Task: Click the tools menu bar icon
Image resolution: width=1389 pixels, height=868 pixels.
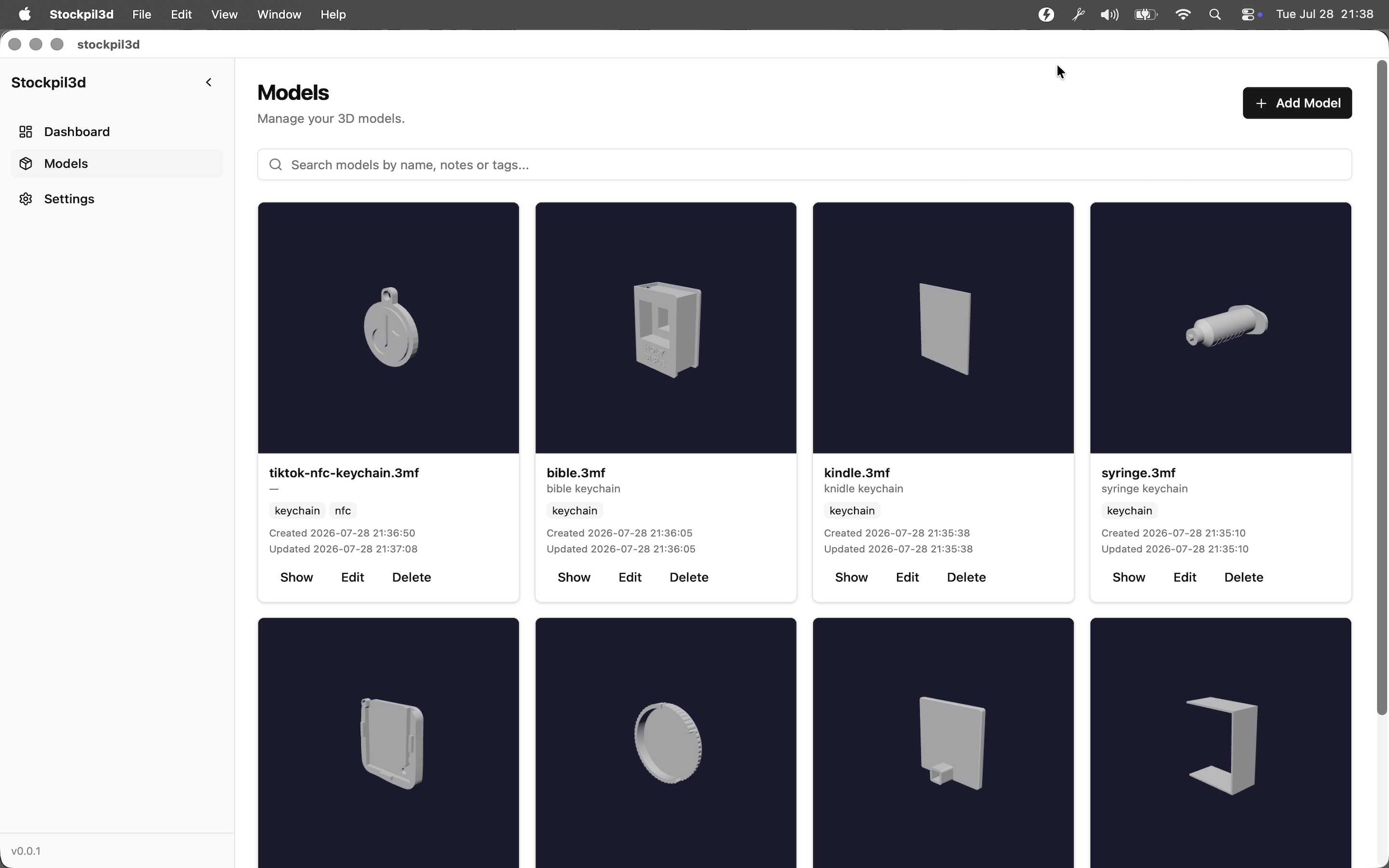Action: [1078, 14]
